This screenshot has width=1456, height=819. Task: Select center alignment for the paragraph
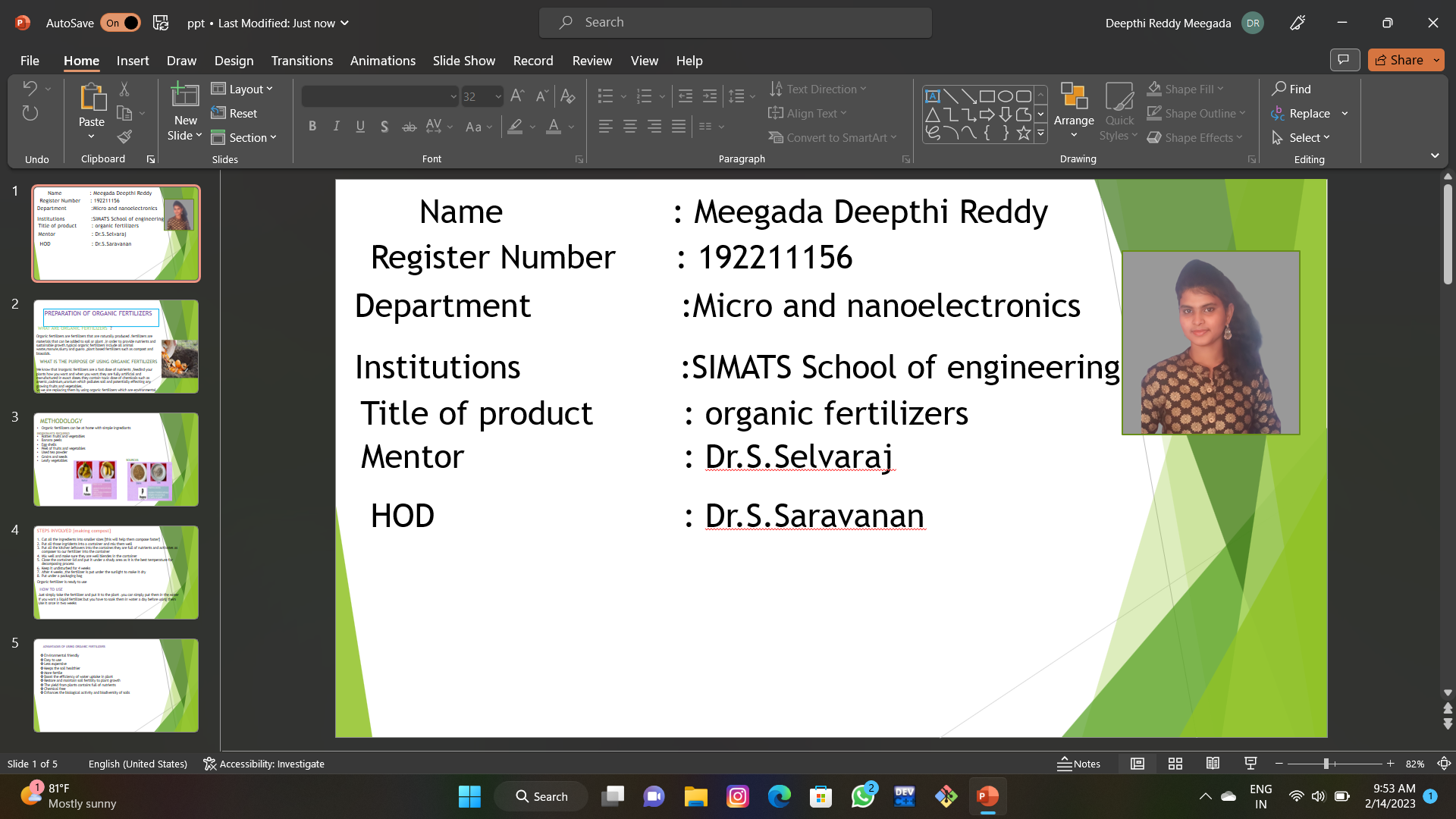(629, 127)
